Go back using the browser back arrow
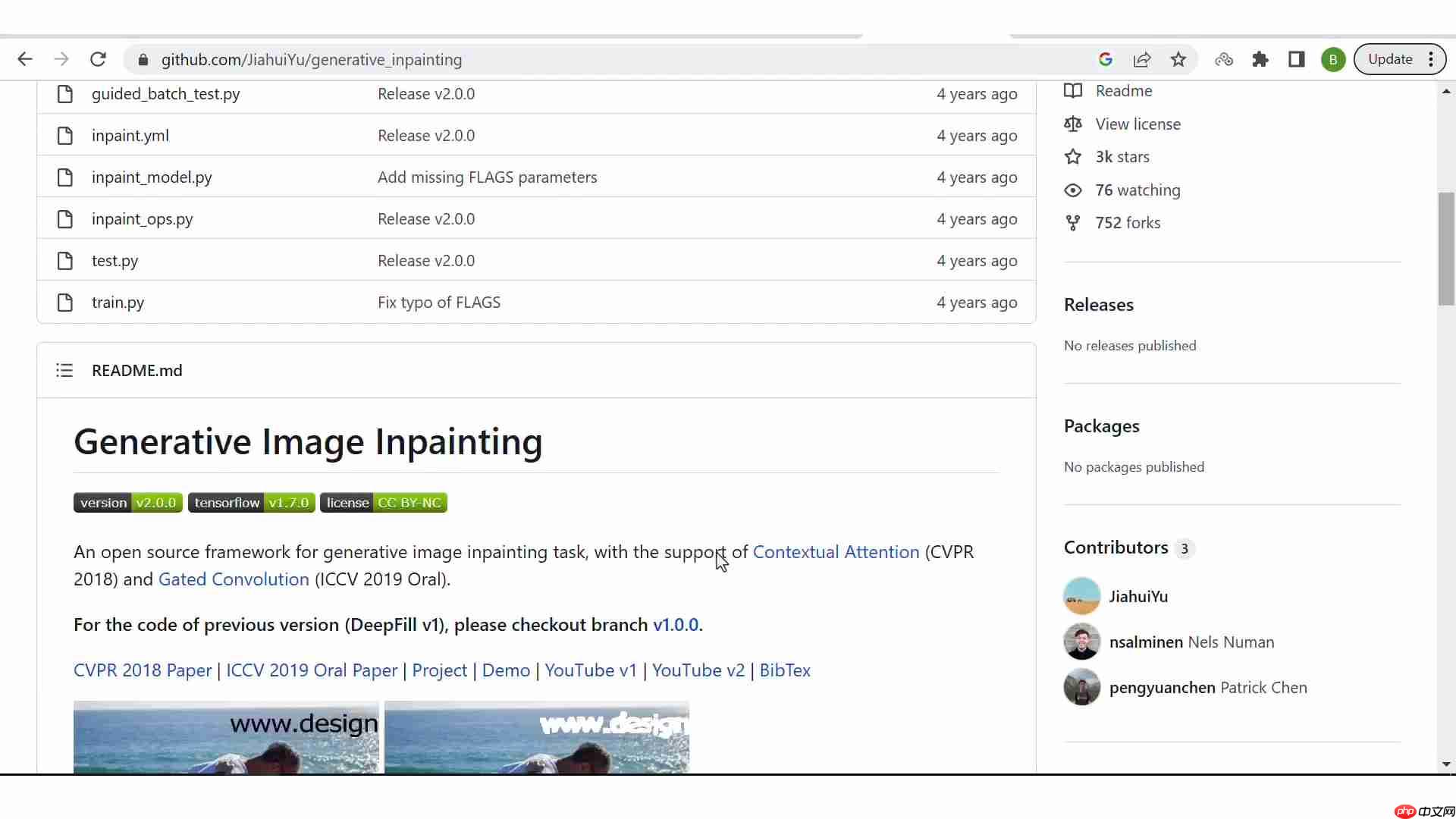This screenshot has height=819, width=1456. 25,59
